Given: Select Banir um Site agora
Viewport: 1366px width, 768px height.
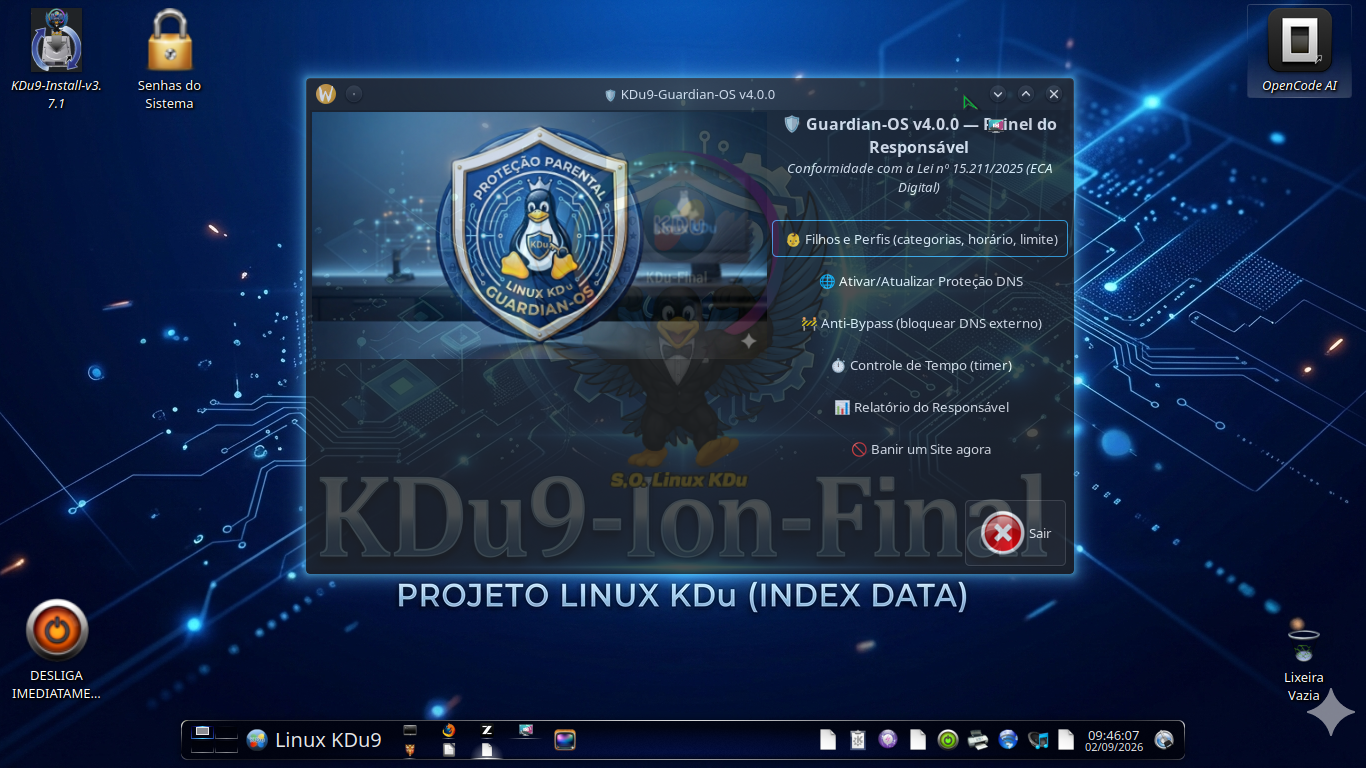Looking at the screenshot, I should coord(920,449).
